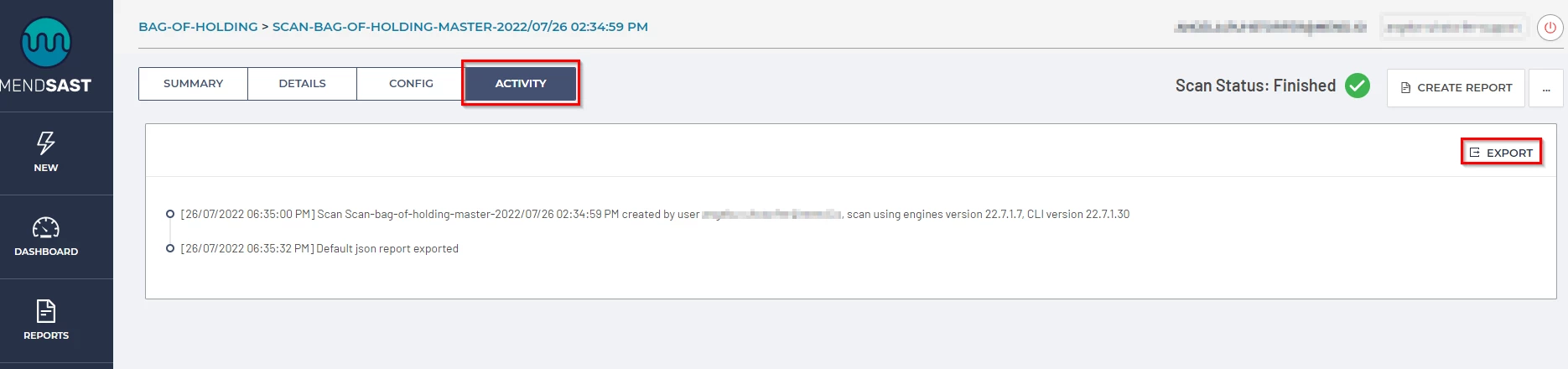
Task: Click the Export button label
Action: click(x=1509, y=153)
